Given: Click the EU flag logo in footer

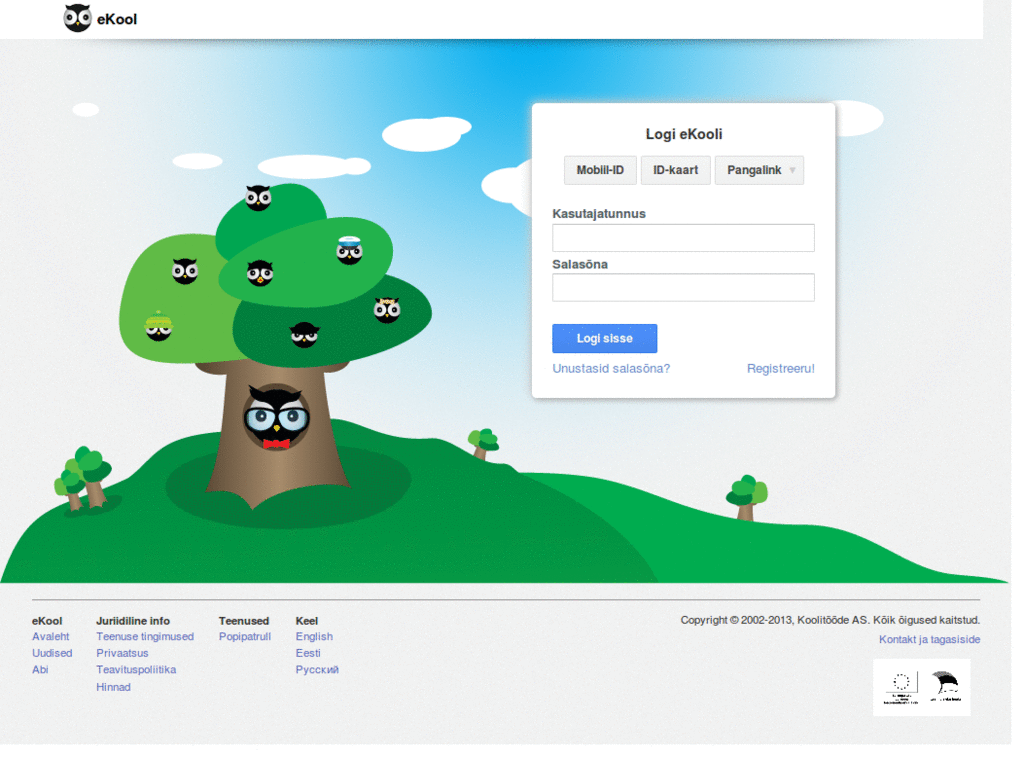Looking at the screenshot, I should [901, 687].
